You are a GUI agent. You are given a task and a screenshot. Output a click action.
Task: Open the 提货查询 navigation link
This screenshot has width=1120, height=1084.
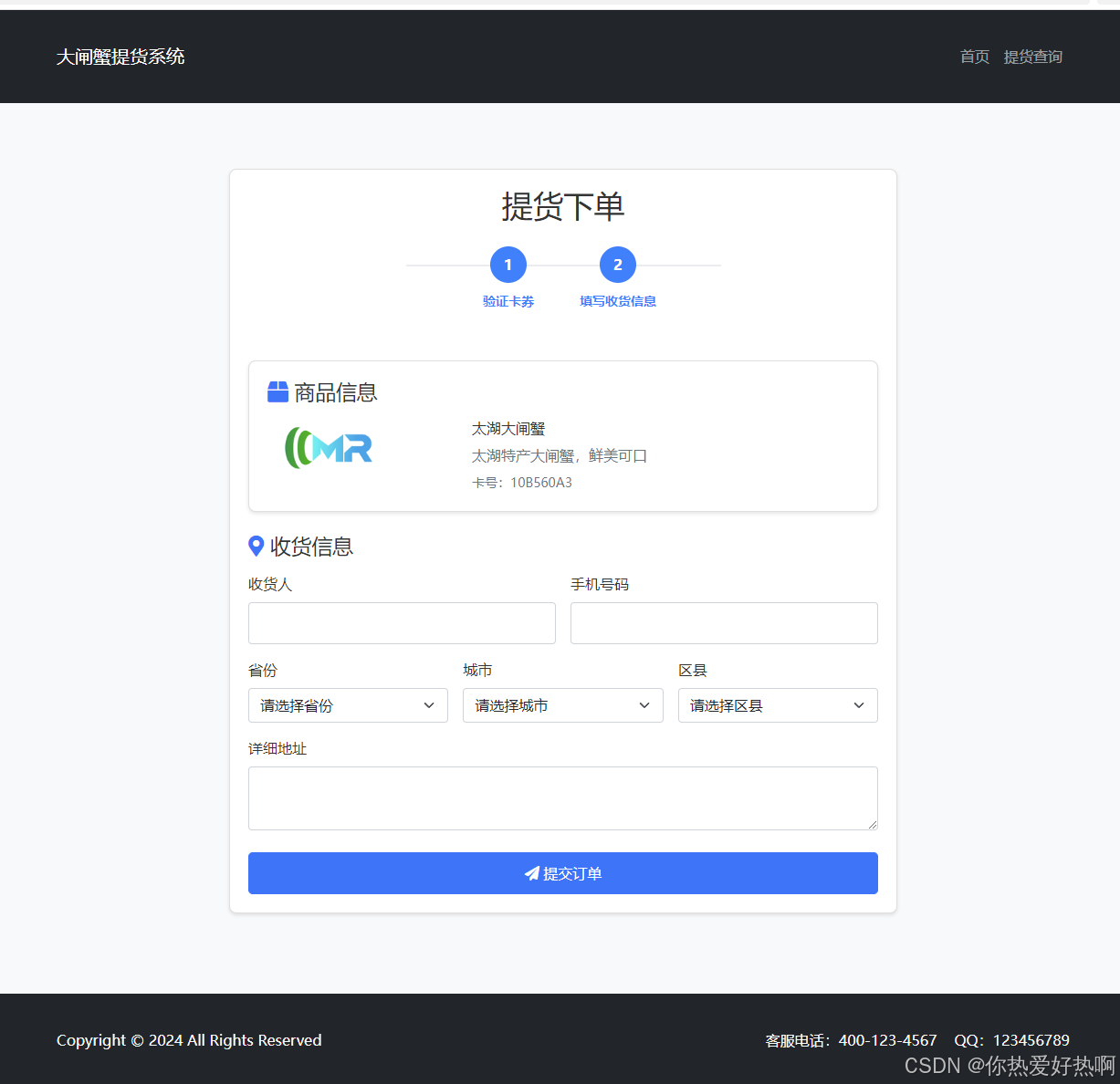click(x=1033, y=57)
